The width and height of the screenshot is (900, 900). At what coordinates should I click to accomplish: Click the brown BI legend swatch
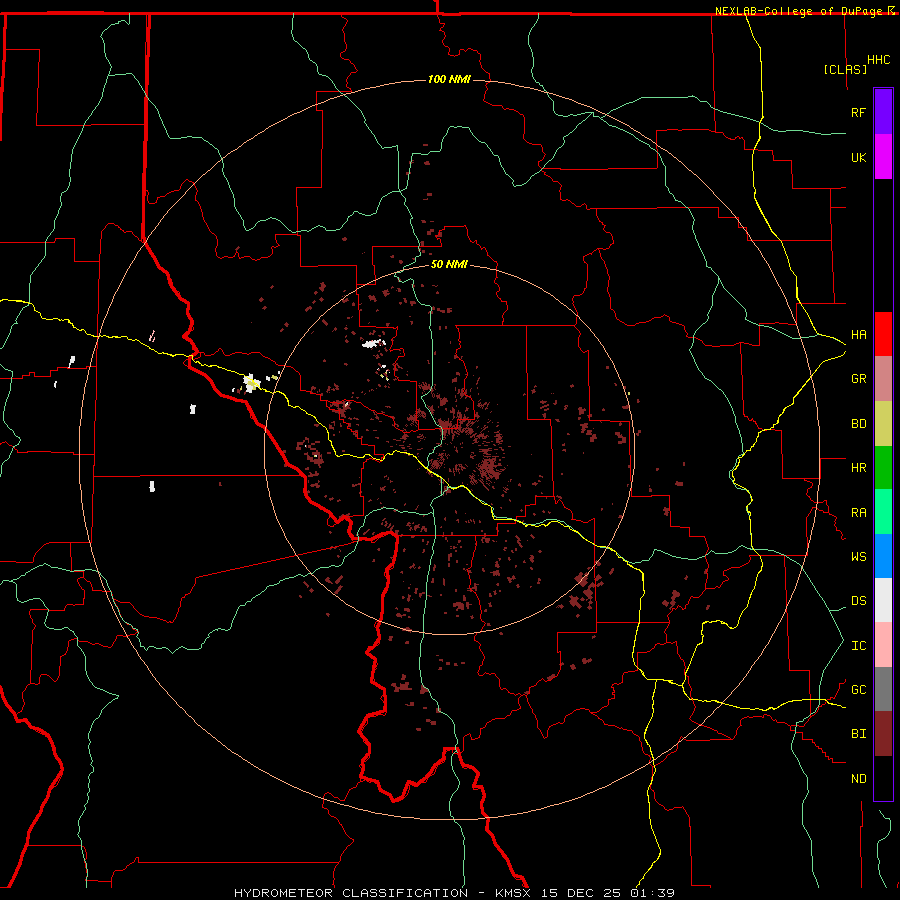click(883, 734)
